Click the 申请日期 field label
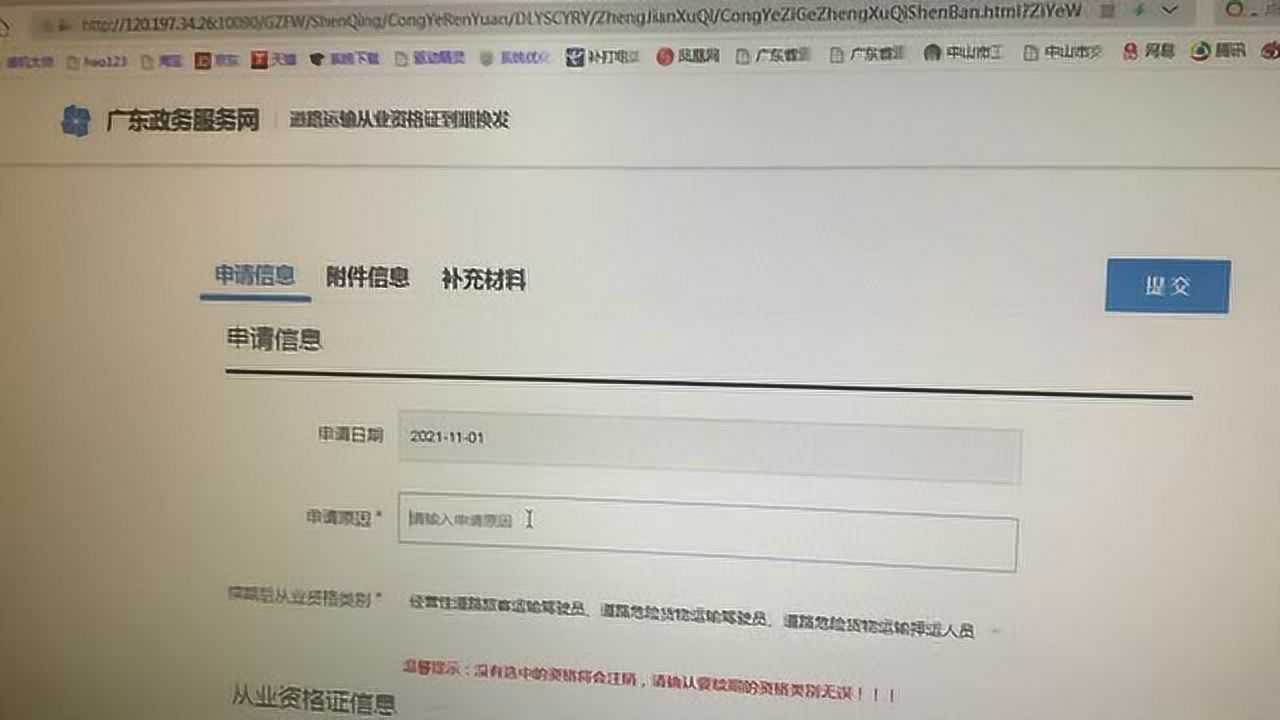The image size is (1280, 720). (350, 434)
